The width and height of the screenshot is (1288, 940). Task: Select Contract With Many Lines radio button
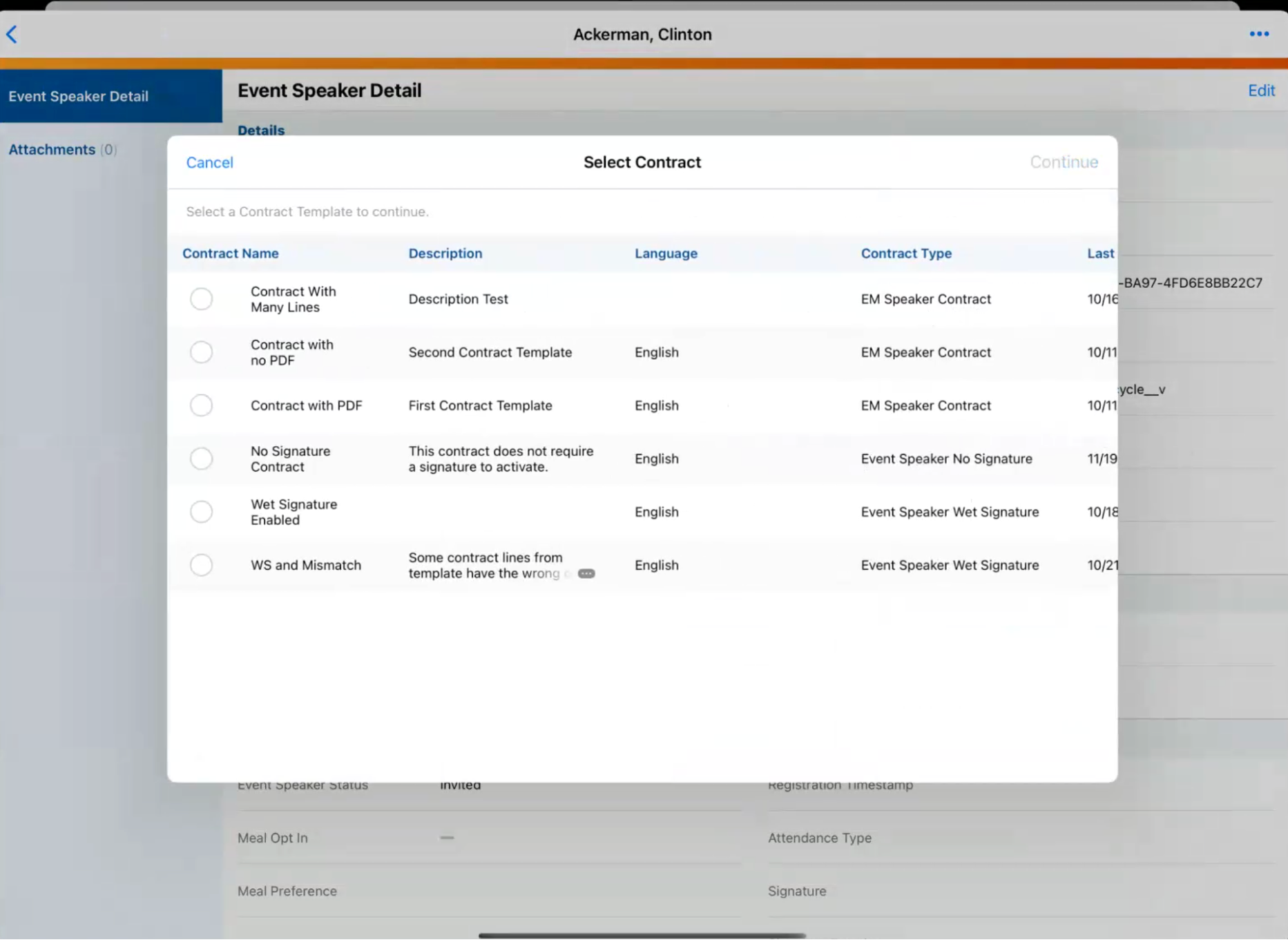201,299
